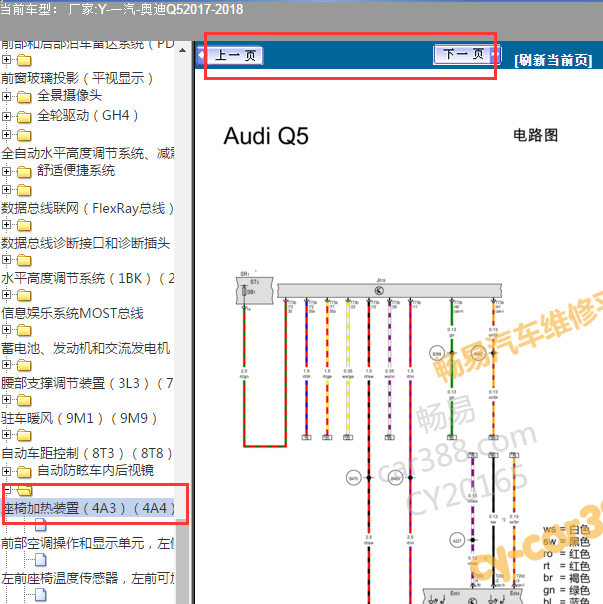603x604 pixels.
Task: Expand the 全轮驱动（GH4） tree node
Action: pos(6,116)
